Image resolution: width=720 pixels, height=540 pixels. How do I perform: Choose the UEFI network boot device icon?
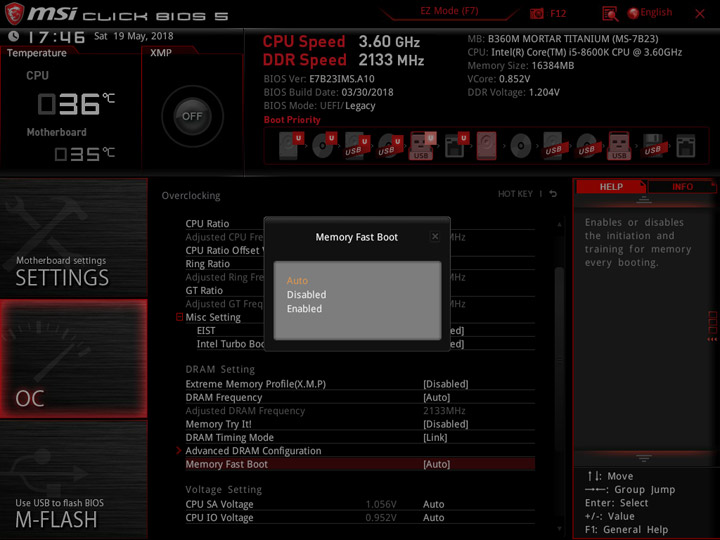pyautogui.click(x=456, y=146)
